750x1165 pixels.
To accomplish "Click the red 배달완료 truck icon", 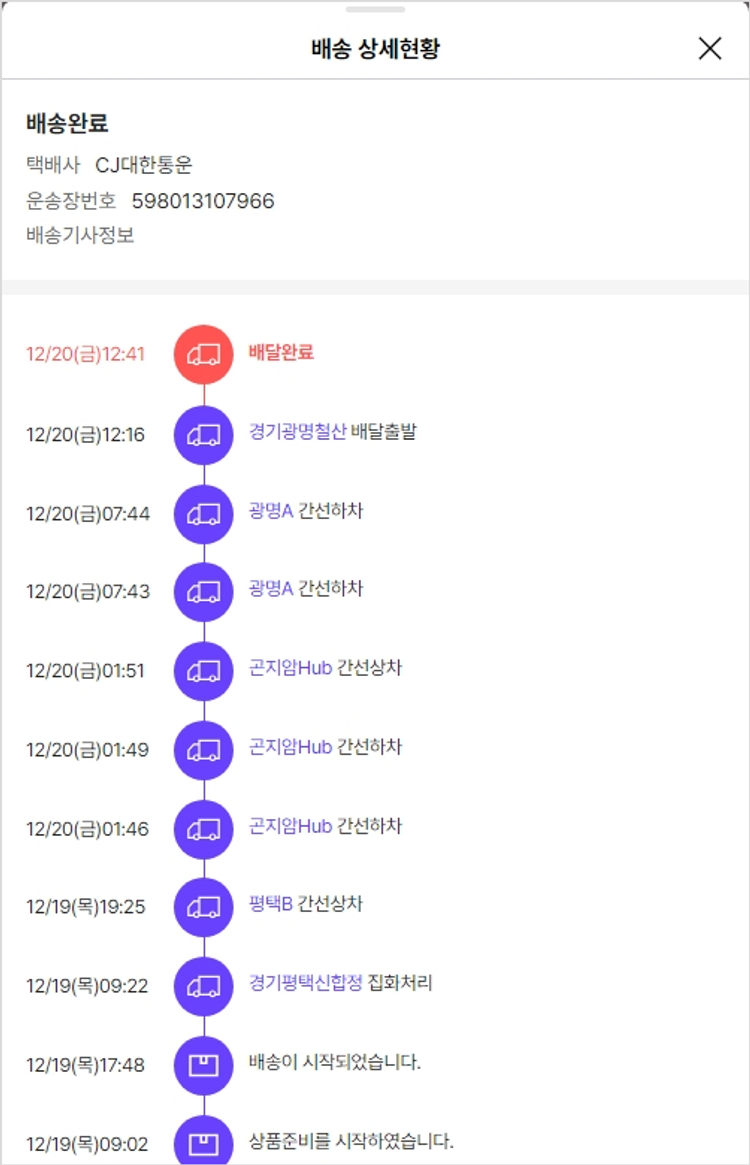I will [x=204, y=354].
